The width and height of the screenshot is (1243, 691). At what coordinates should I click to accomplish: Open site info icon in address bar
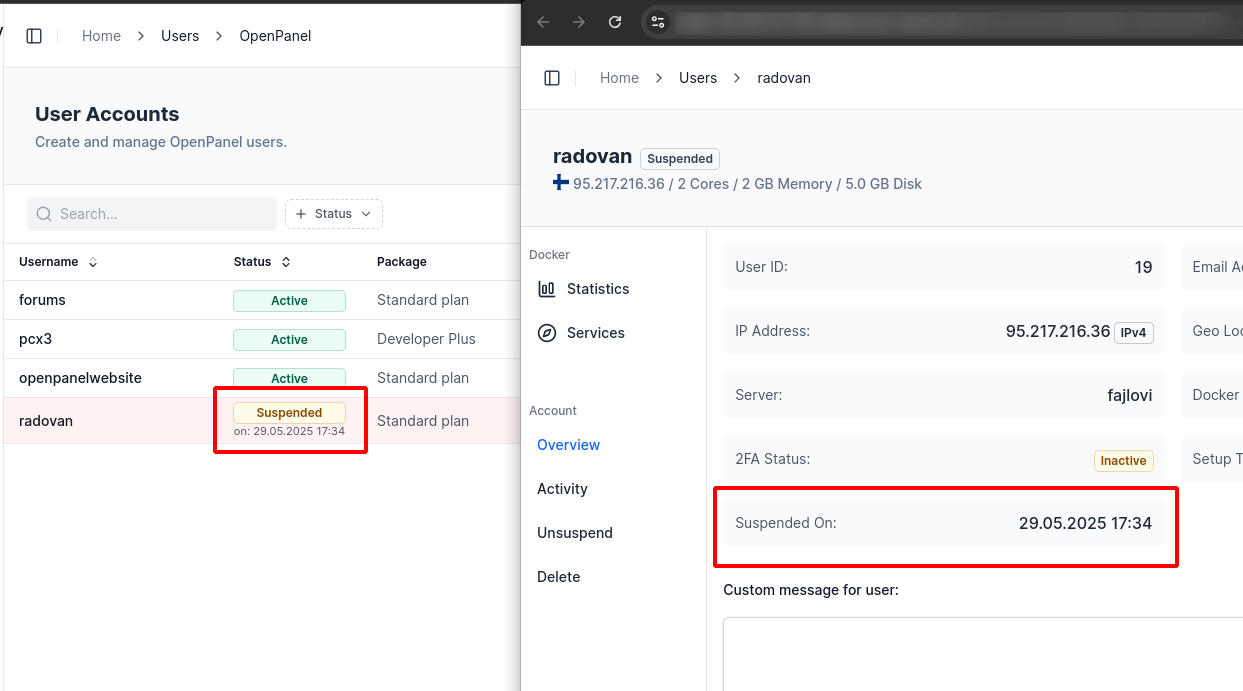coord(657,21)
